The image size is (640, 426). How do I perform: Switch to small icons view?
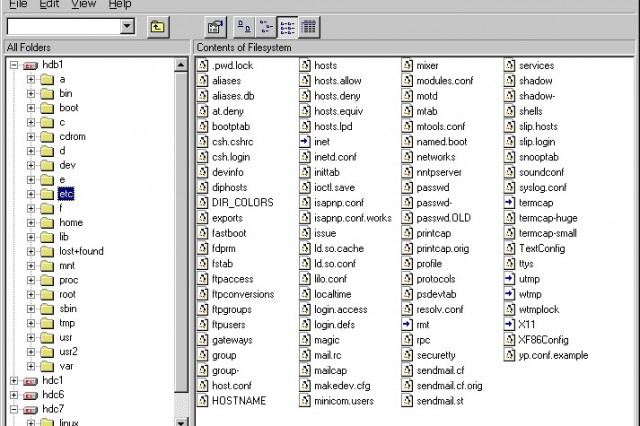click(x=266, y=26)
